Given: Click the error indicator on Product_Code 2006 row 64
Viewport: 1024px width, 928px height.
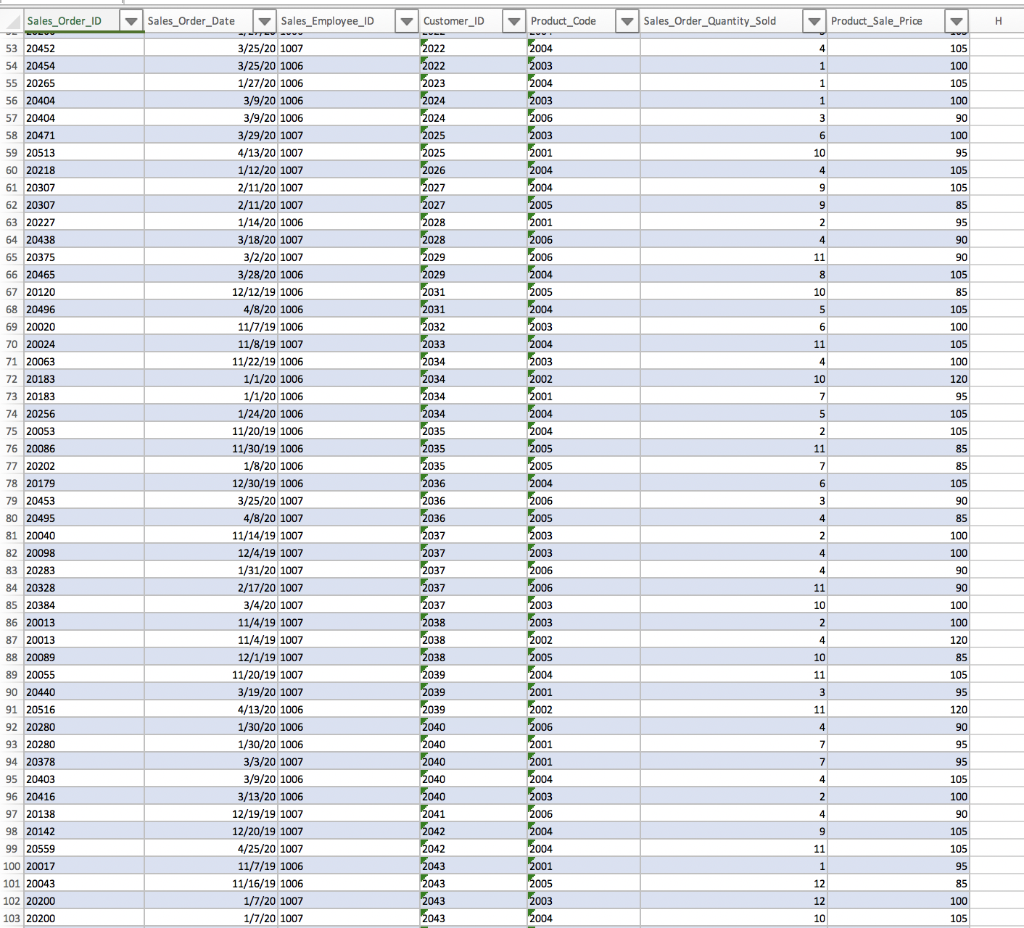Looking at the screenshot, I should pyautogui.click(x=530, y=235).
